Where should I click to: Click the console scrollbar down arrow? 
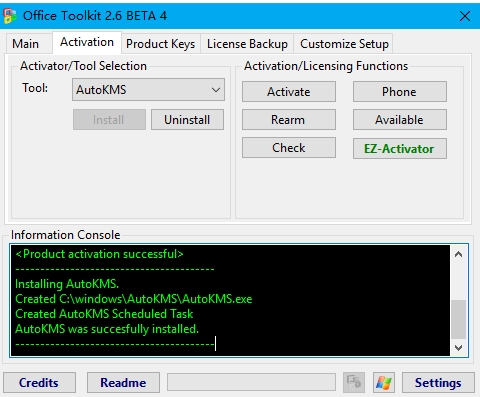coord(459,348)
